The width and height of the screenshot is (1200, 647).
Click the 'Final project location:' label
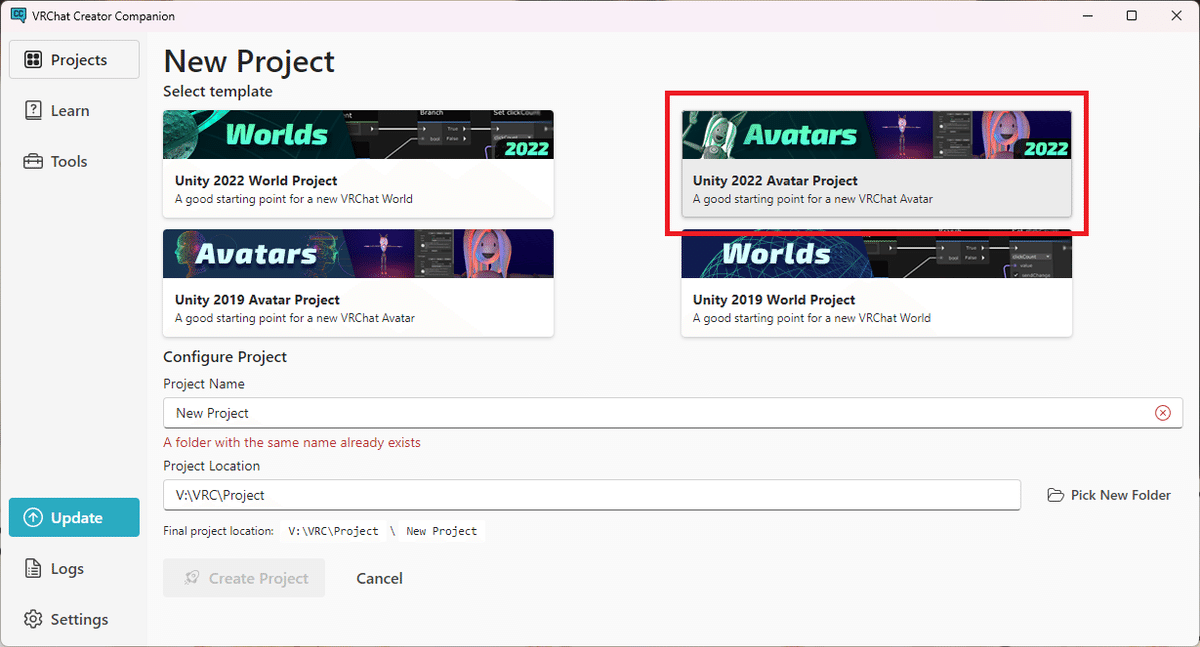pyautogui.click(x=218, y=531)
